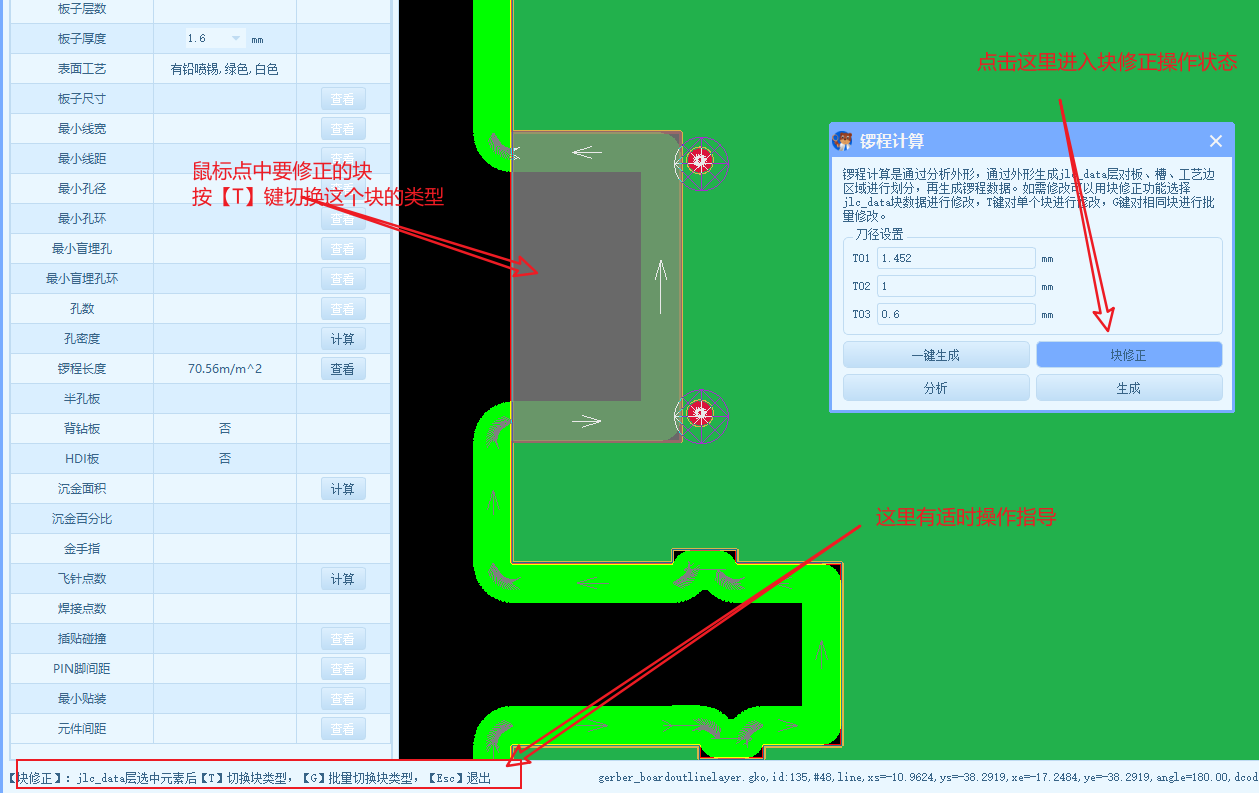This screenshot has height=793, width=1259.
Task: Click the 分析 button in the dialog
Action: 935,388
